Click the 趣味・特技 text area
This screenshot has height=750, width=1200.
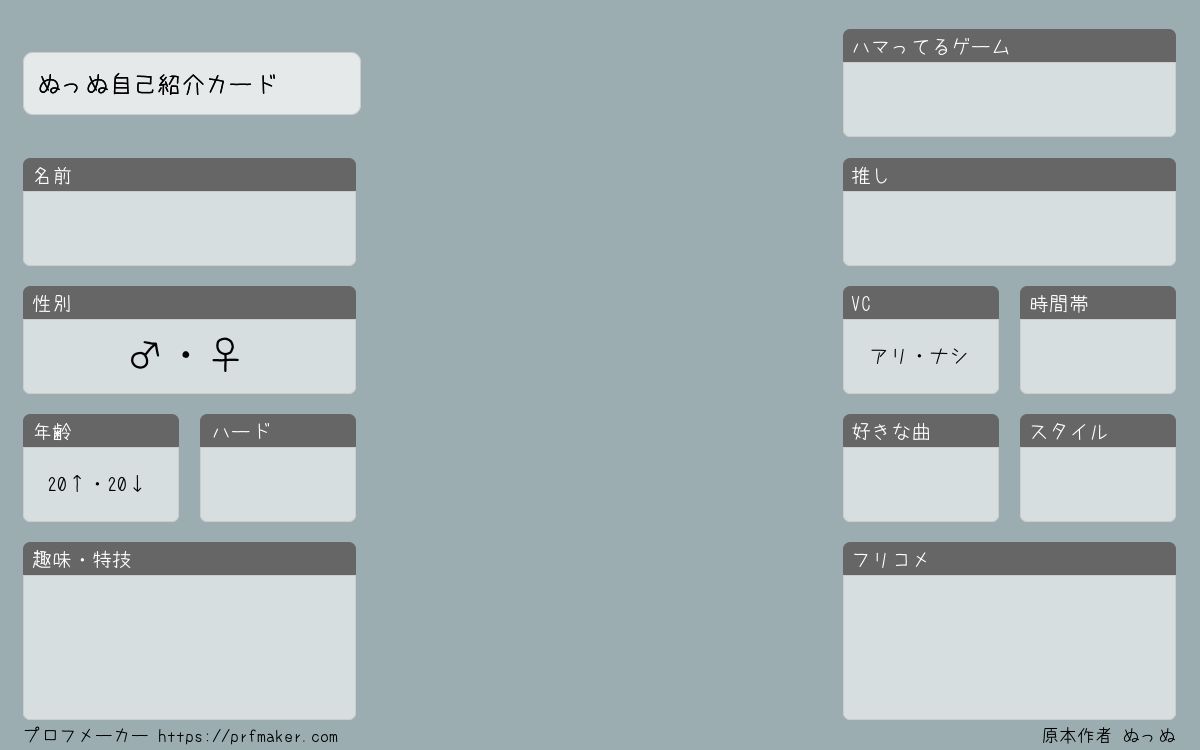pos(189,647)
